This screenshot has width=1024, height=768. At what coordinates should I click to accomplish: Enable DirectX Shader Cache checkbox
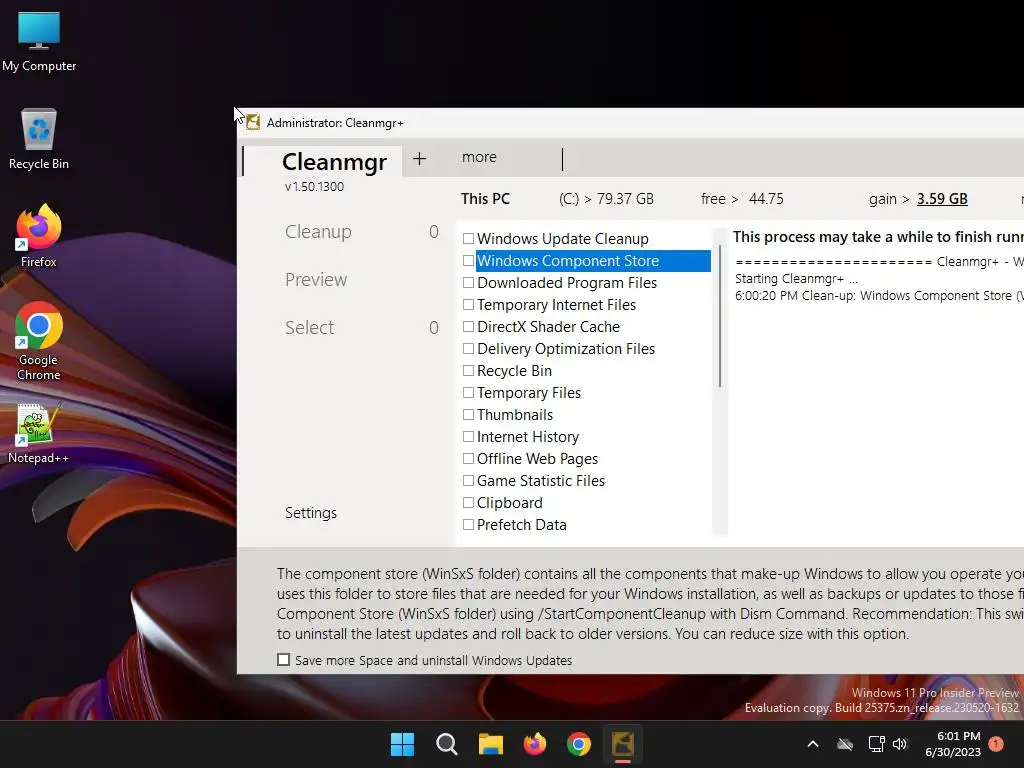pyautogui.click(x=468, y=327)
